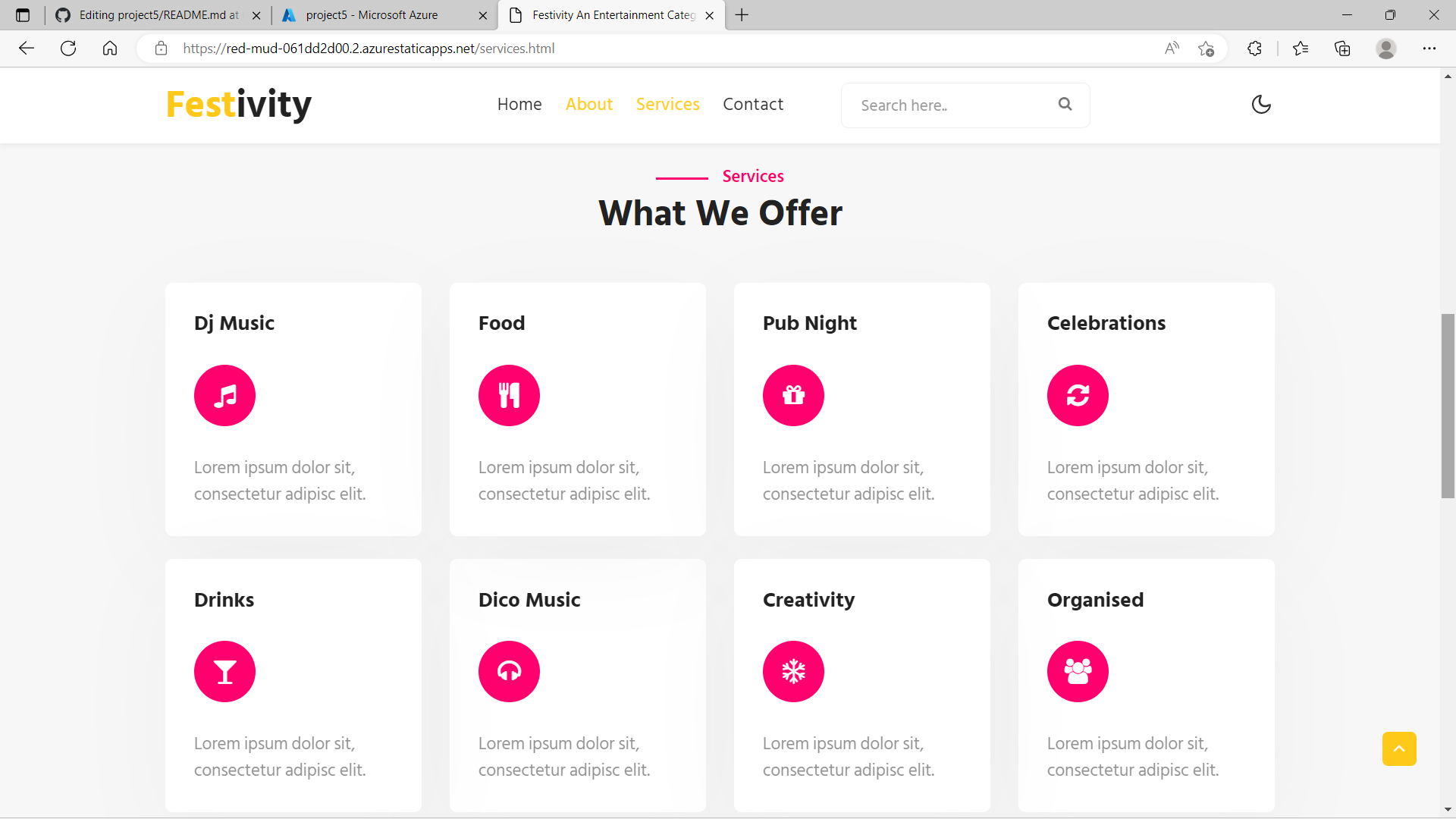The height and width of the screenshot is (819, 1456).
Task: Click the Food utensils icon
Action: pyautogui.click(x=509, y=396)
